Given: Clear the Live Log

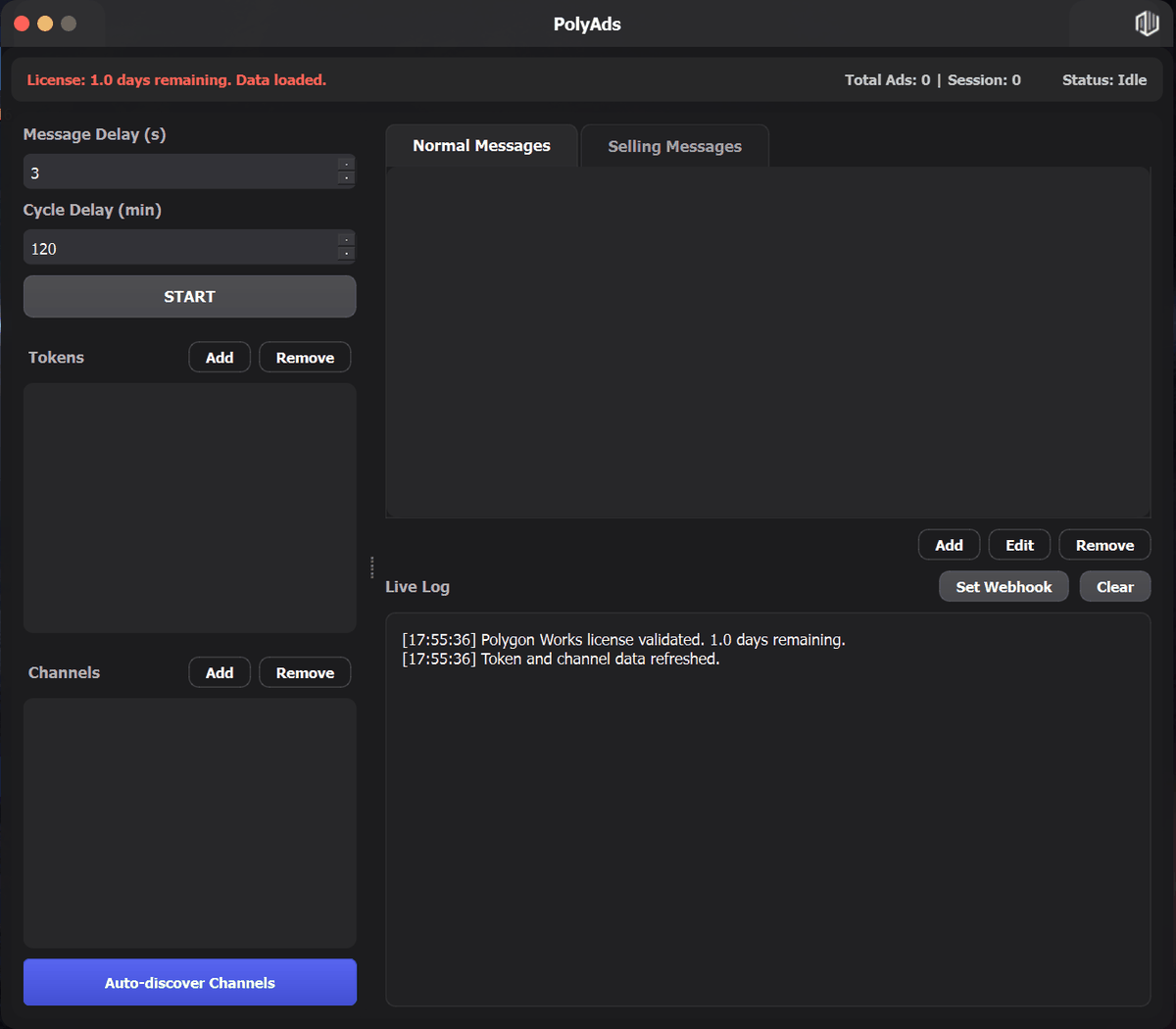Looking at the screenshot, I should click(x=1114, y=587).
